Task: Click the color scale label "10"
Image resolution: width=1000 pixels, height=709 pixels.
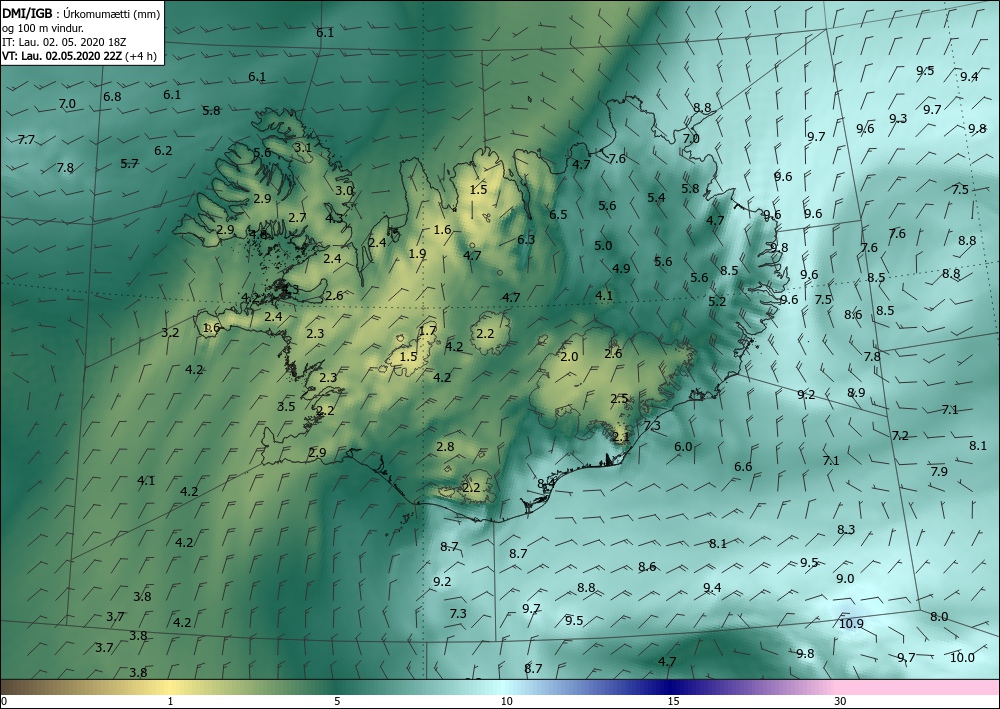Action: (x=506, y=701)
